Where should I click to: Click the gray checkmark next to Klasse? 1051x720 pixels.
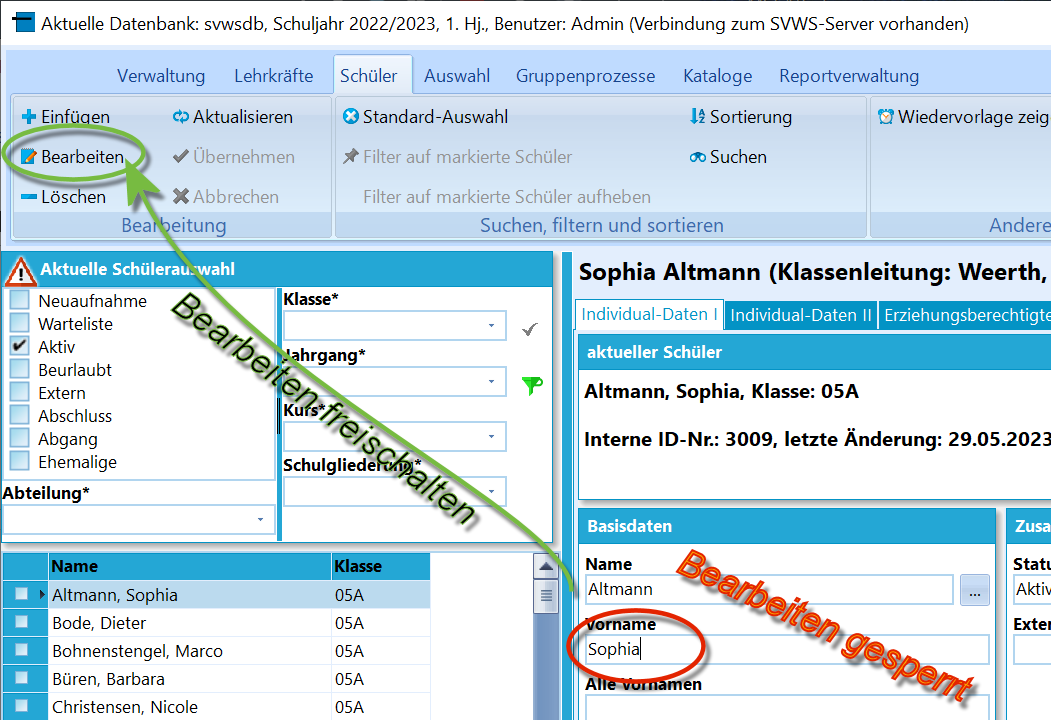[x=530, y=329]
